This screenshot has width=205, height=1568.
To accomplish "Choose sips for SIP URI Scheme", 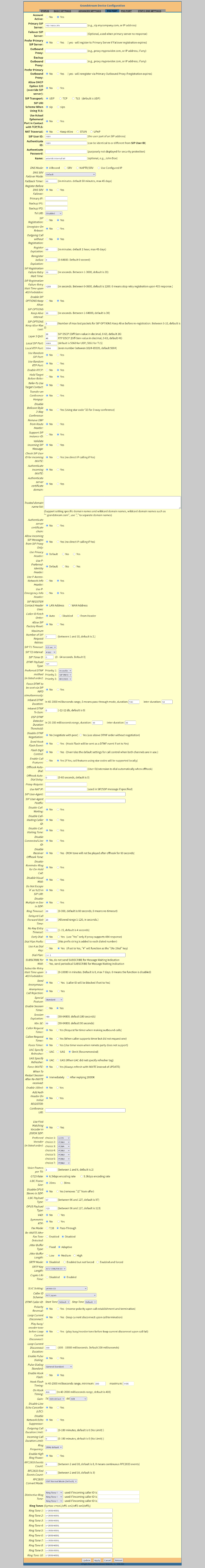I will pos(59,106).
